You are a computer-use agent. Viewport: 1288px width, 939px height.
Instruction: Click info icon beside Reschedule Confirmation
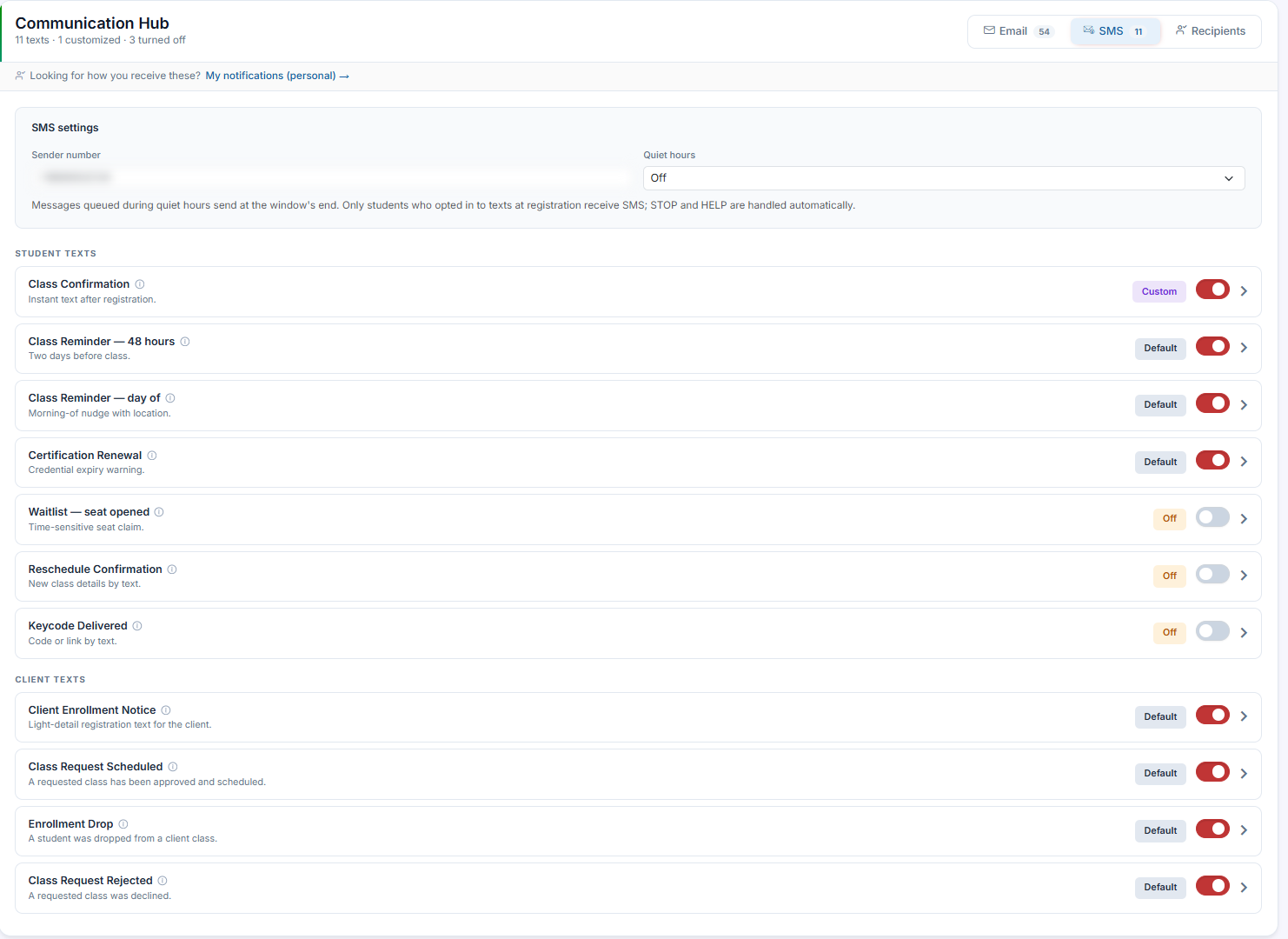[x=172, y=569]
